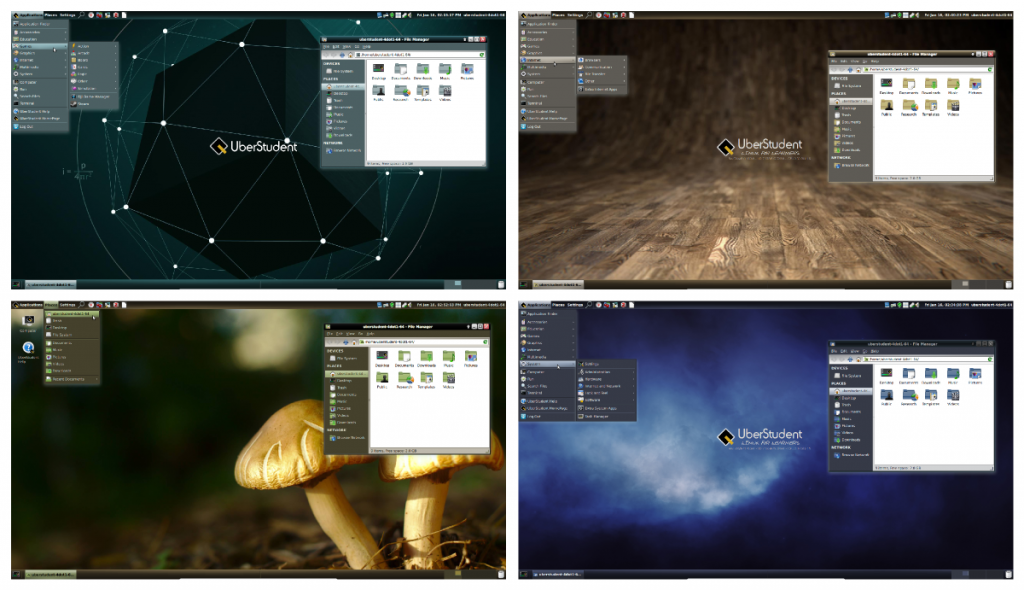Open Pictures folder in the mushroom desktop's file manager
Image resolution: width=1024 pixels, height=590 pixels.
coord(471,357)
